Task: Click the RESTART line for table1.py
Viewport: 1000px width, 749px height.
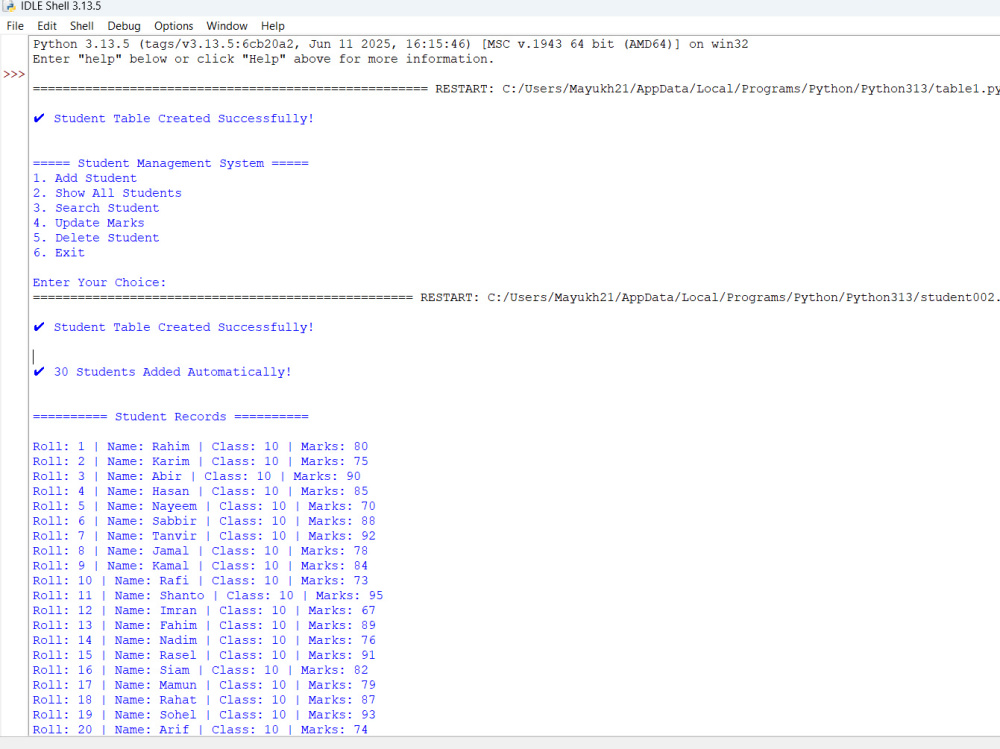Action: 516,89
